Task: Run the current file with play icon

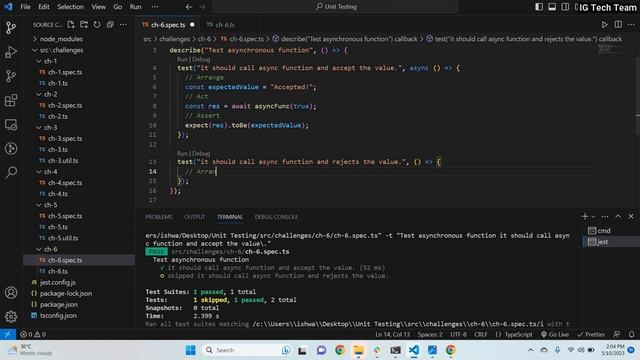Action: [604, 24]
